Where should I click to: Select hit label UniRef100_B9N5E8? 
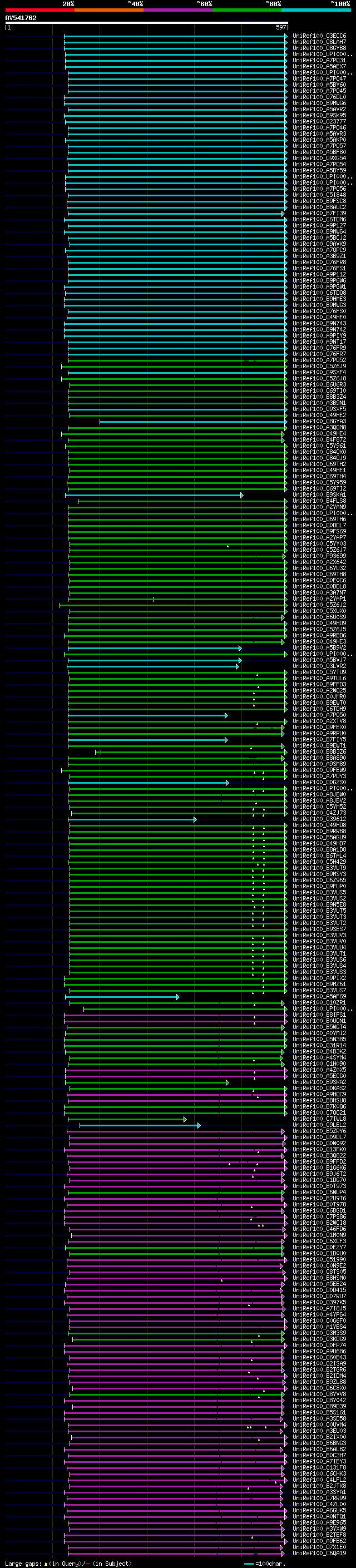click(x=319, y=904)
